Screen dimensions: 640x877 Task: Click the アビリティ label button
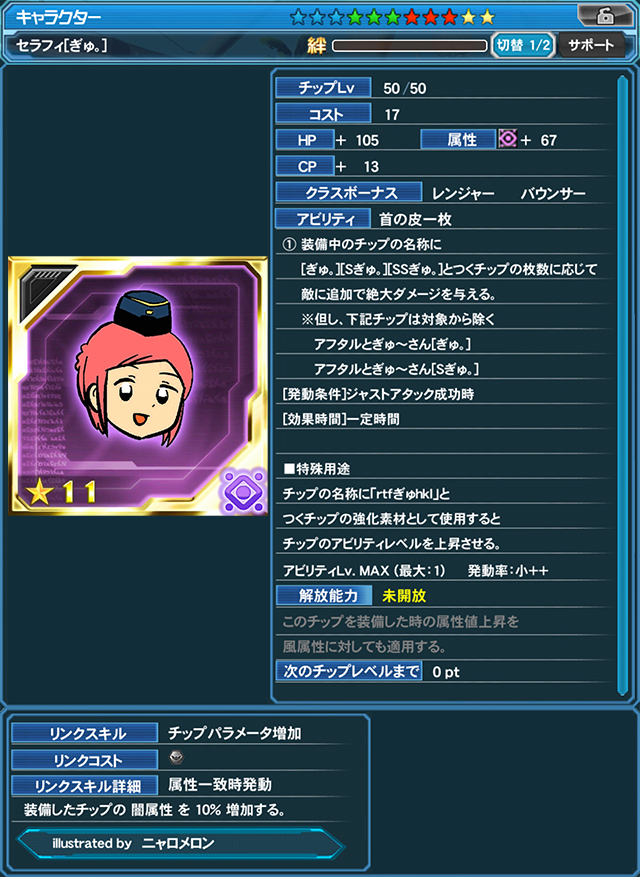(323, 219)
